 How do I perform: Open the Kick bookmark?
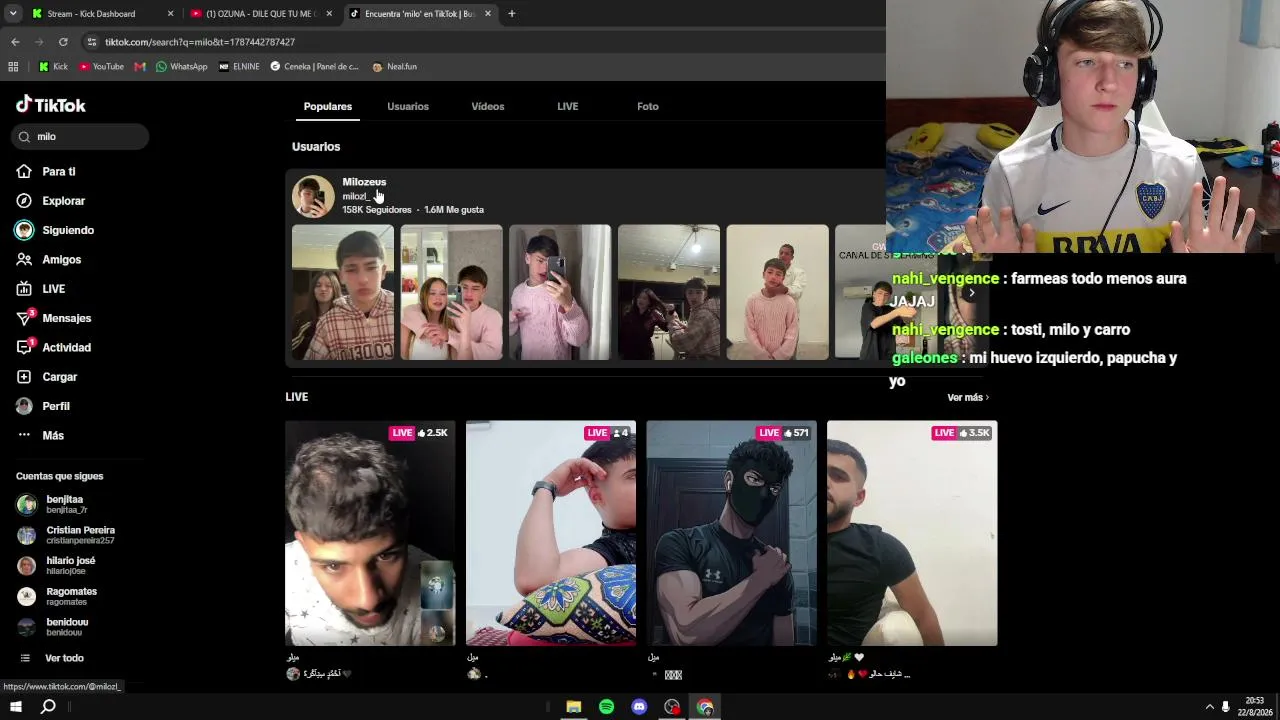tap(53, 67)
